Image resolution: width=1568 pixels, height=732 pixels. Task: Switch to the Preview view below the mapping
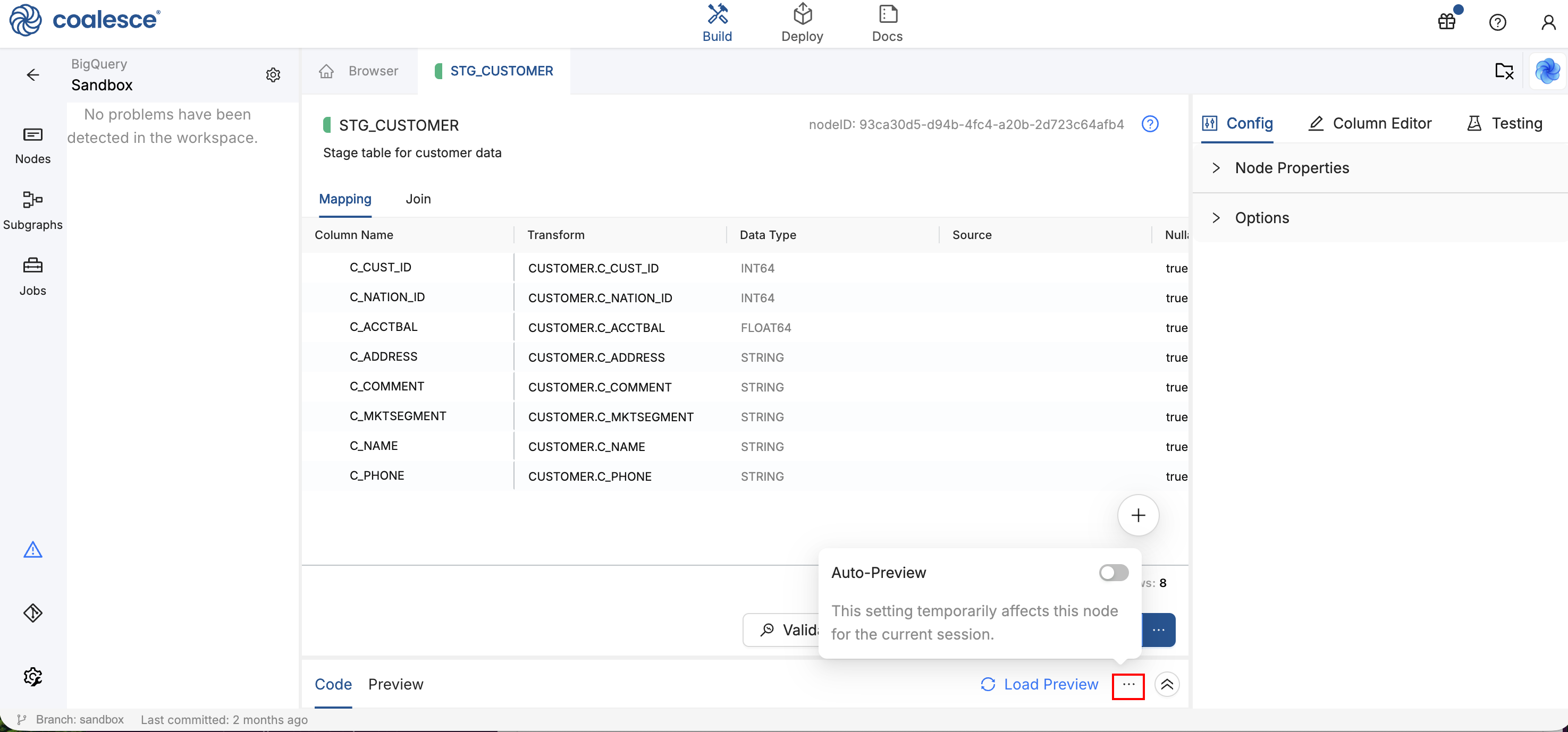(x=395, y=684)
